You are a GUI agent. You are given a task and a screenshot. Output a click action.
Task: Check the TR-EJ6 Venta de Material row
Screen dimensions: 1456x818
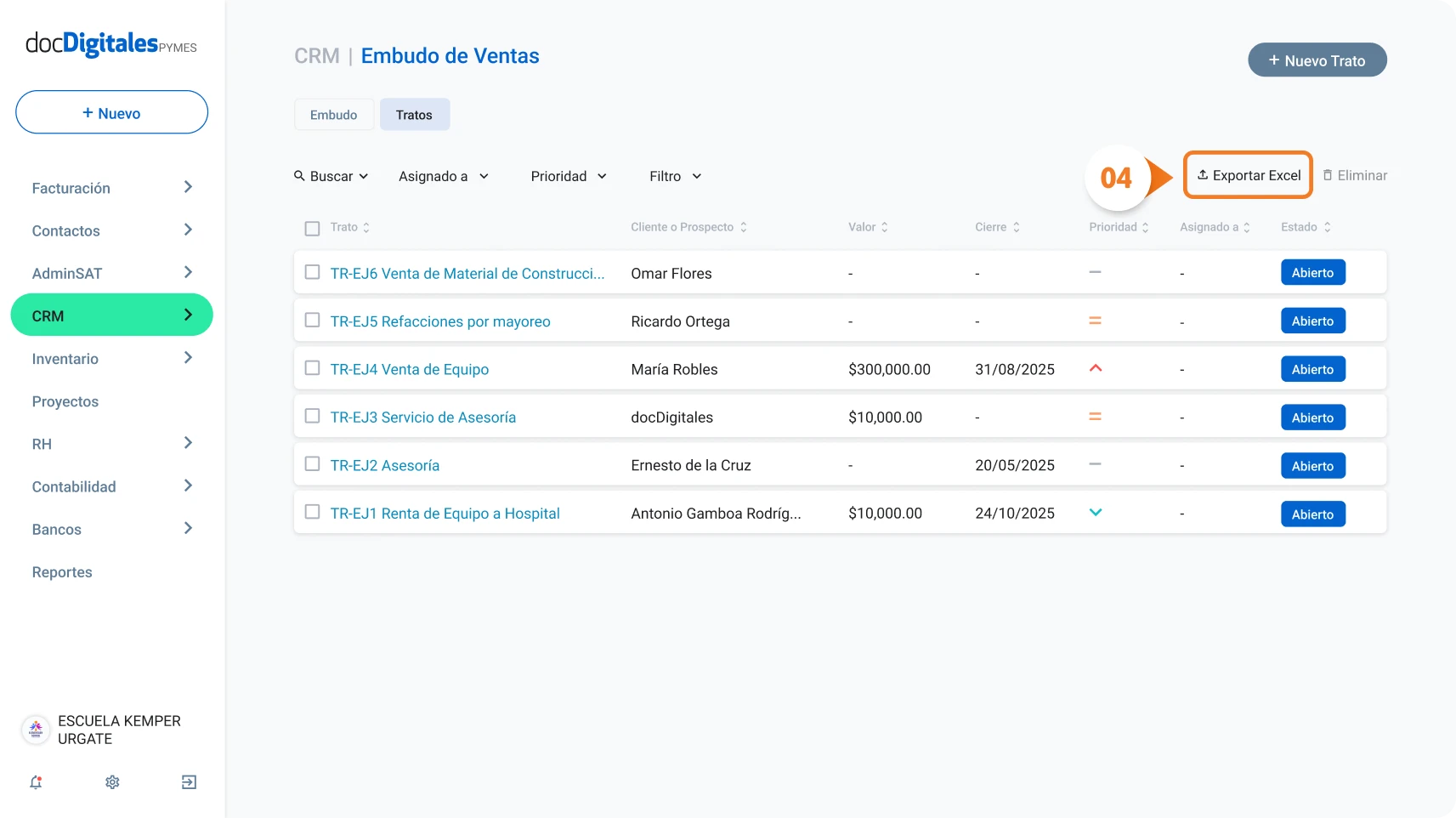tap(312, 272)
